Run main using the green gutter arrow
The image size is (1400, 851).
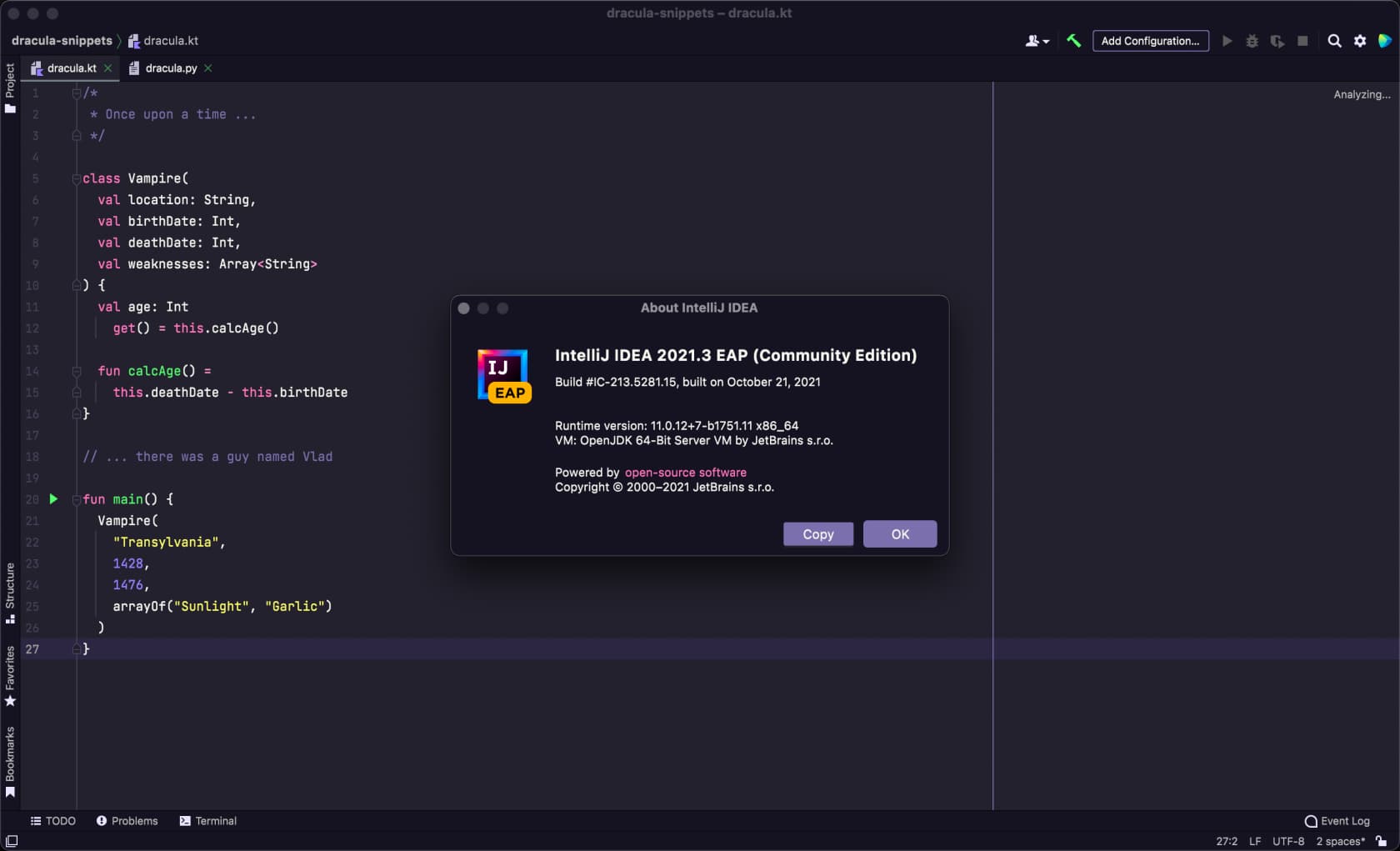tap(53, 499)
